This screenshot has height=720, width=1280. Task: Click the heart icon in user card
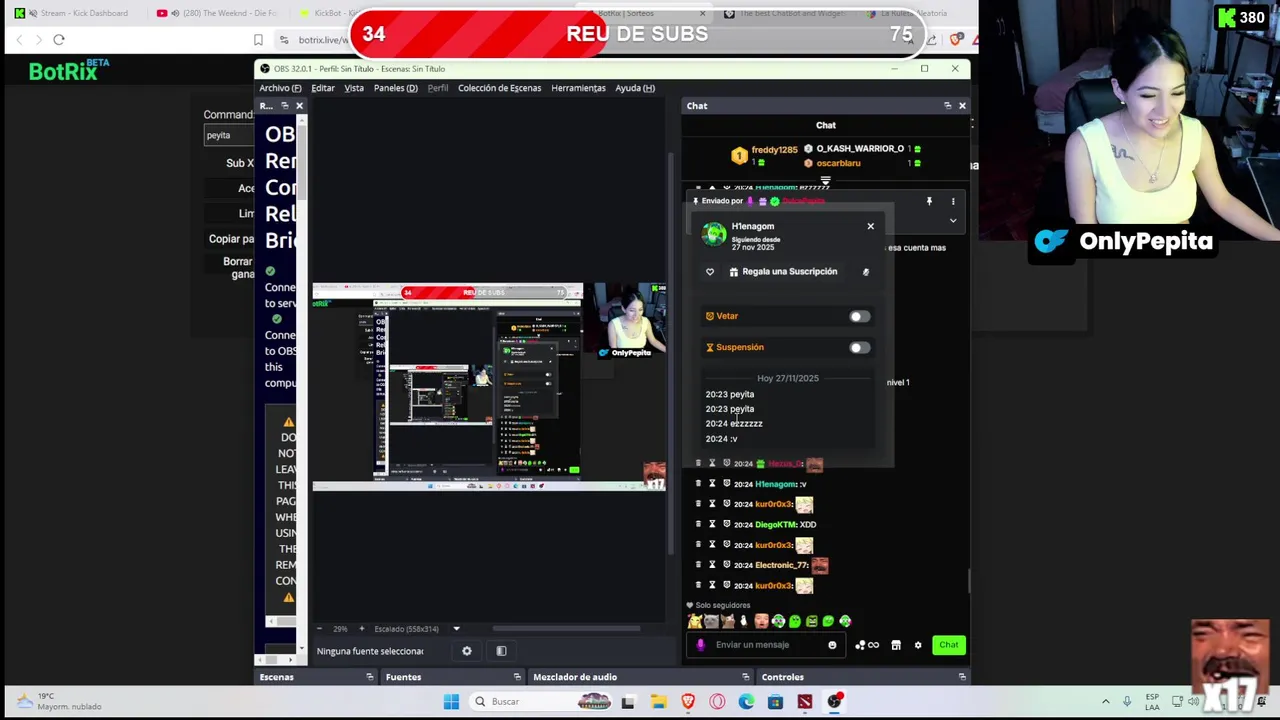(x=710, y=272)
